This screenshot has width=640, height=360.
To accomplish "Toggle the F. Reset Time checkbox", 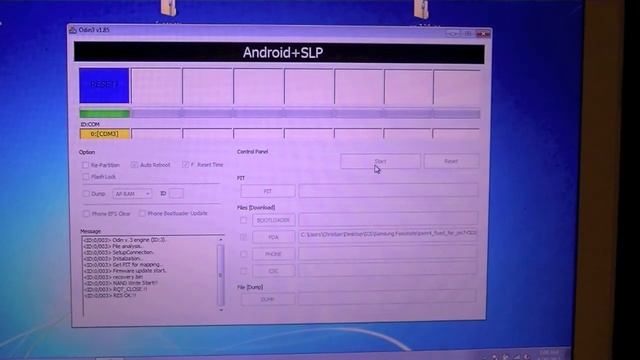I will (186, 164).
